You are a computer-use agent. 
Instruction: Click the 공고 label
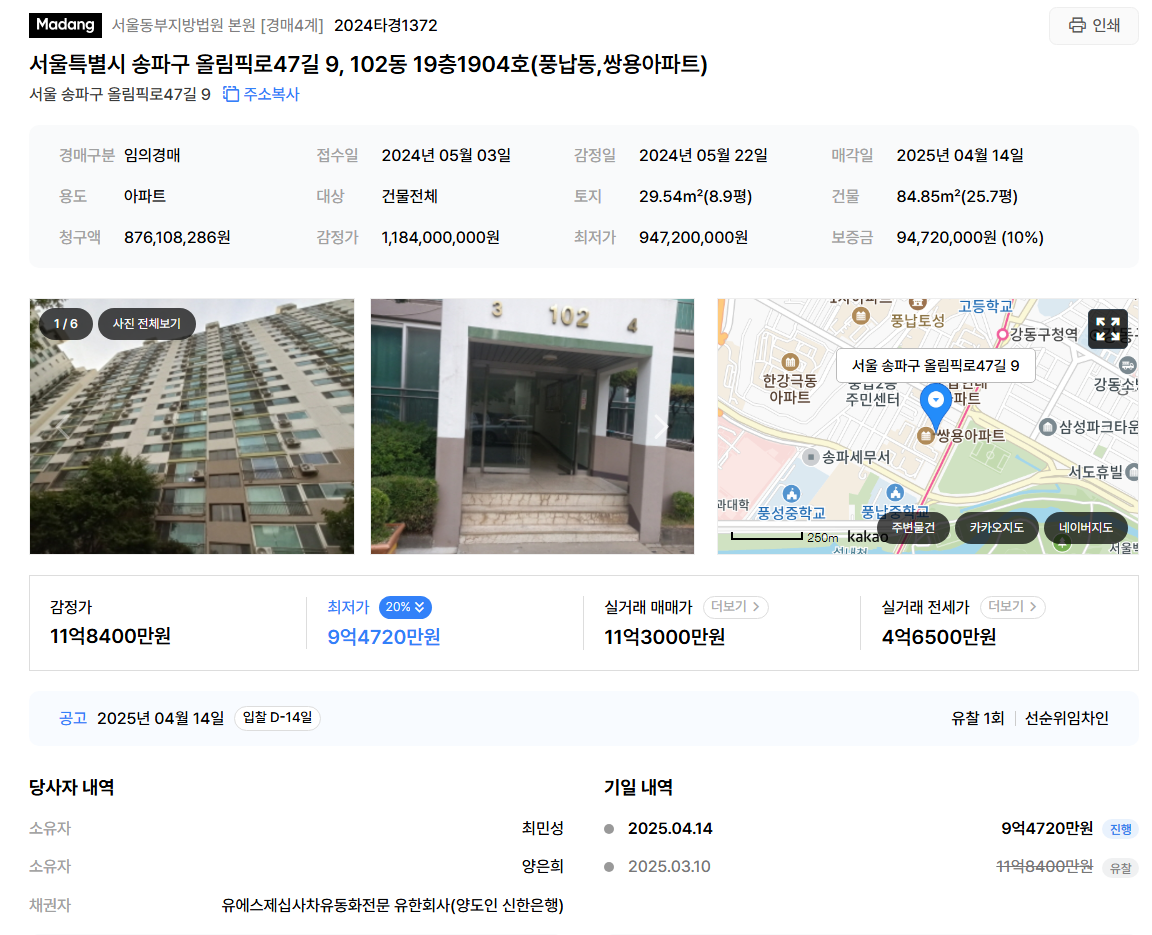tap(73, 718)
